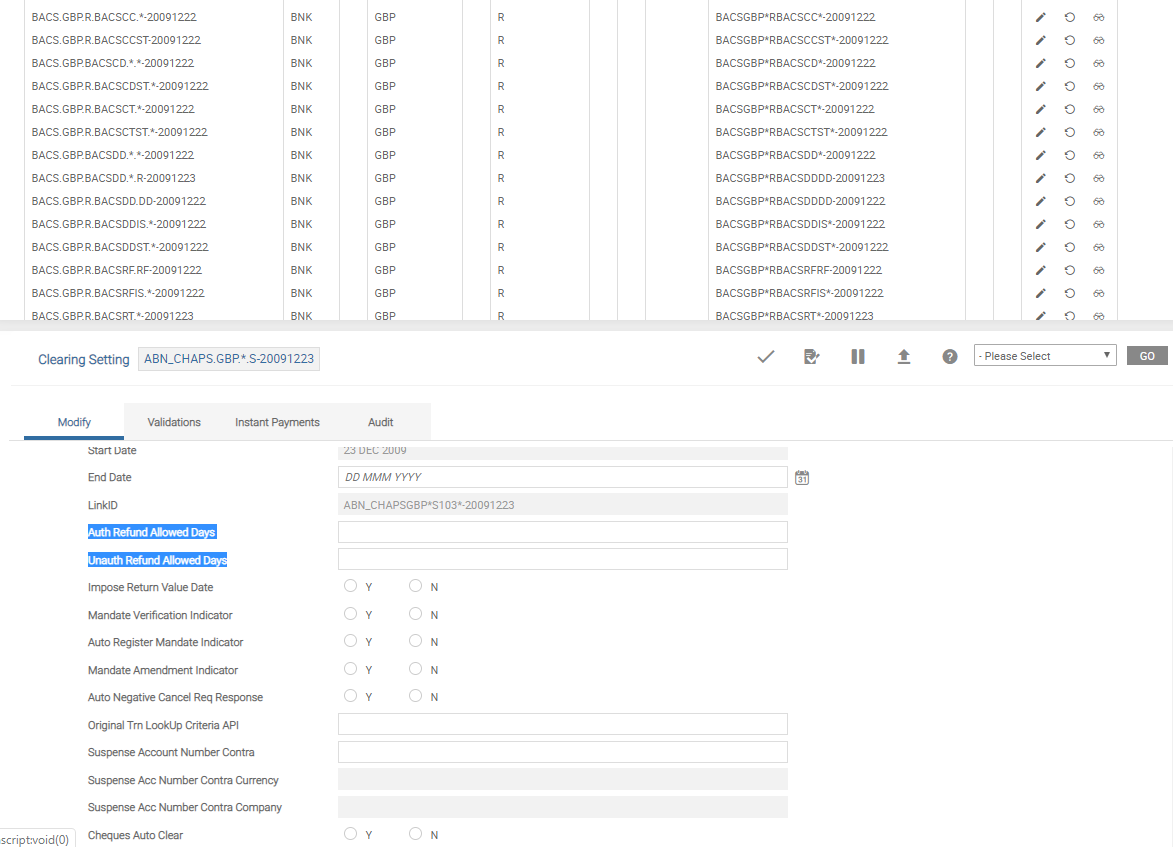Image resolution: width=1173 pixels, height=847 pixels.
Task: Click reverse icon for BACS.GBP.R.BACSDDIS.*-20091222 row
Action: point(1069,224)
